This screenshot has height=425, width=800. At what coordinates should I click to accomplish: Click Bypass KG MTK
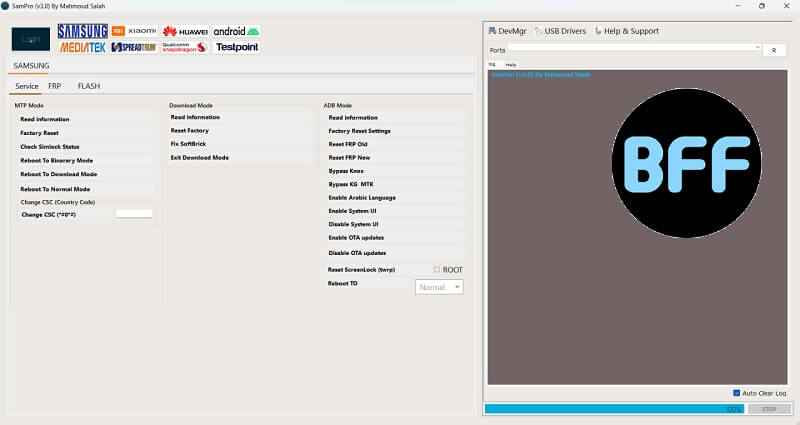tap(395, 184)
